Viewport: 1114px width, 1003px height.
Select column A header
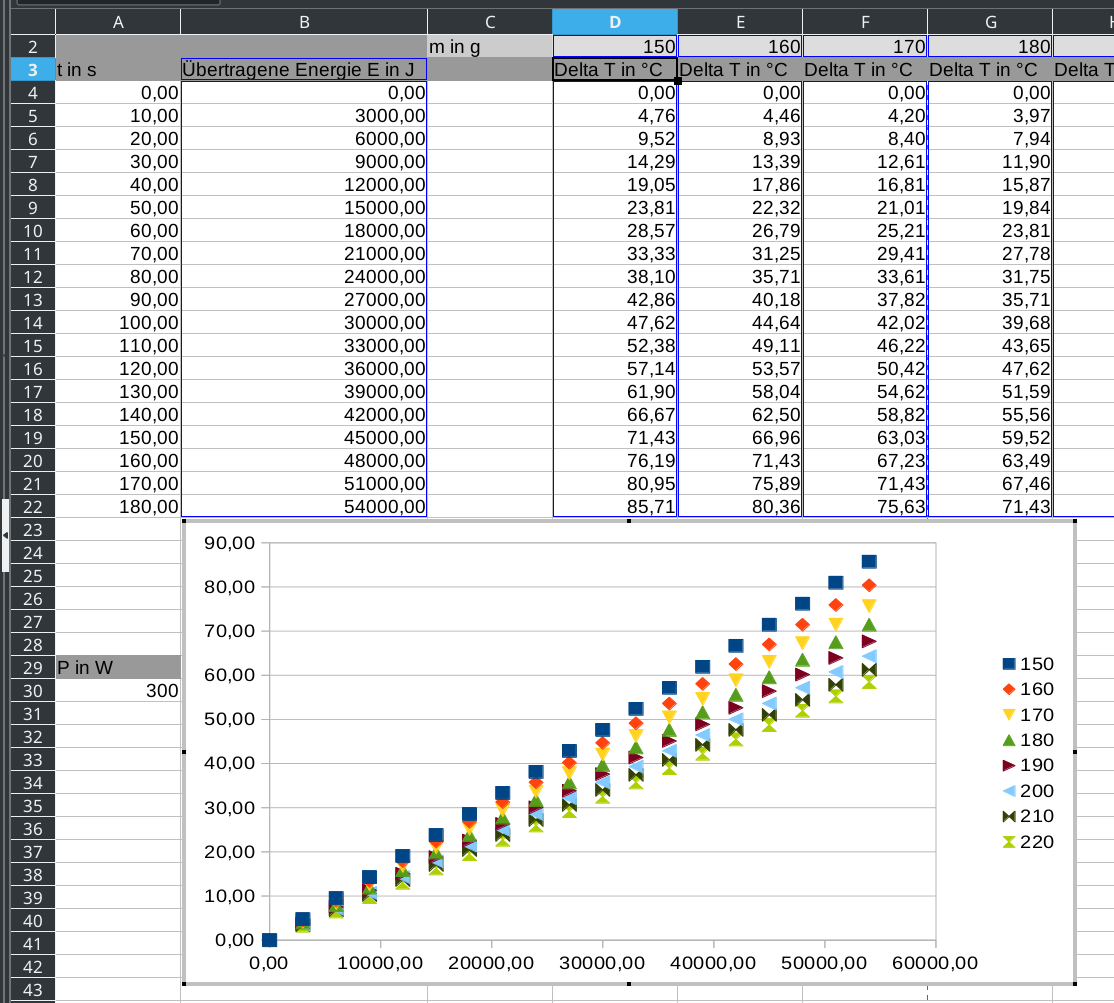tap(118, 22)
